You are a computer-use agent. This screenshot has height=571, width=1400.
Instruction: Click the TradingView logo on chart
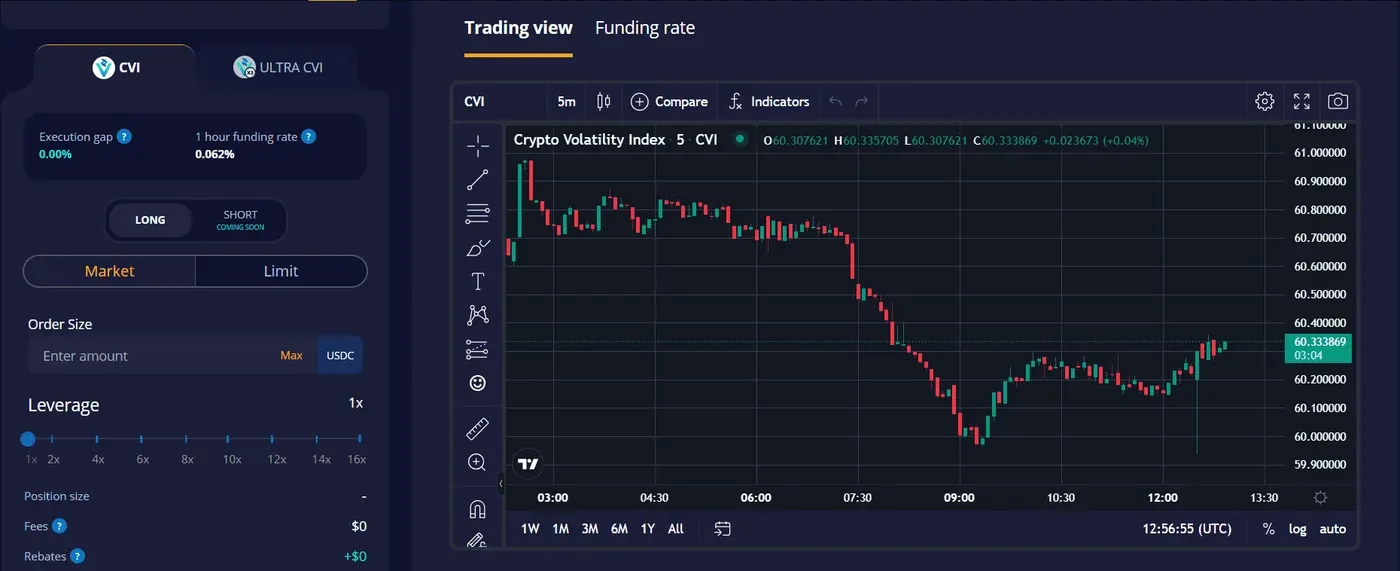528,463
